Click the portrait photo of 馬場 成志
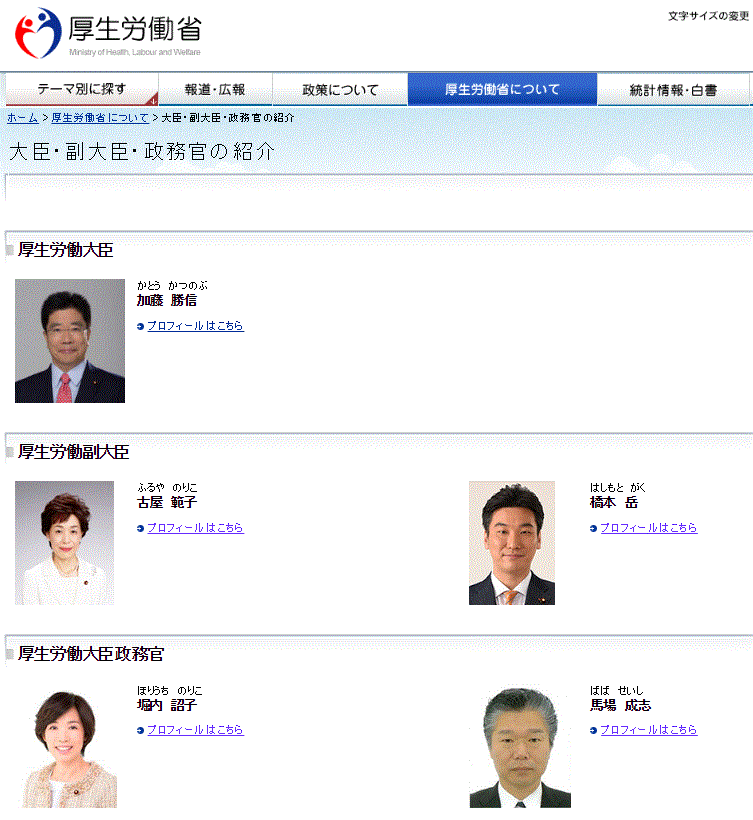 pyautogui.click(x=520, y=746)
